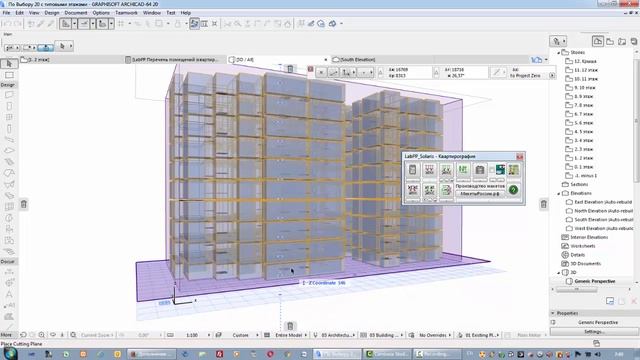Collapse the 3D group in the navigator

pyautogui.click(x=558, y=272)
